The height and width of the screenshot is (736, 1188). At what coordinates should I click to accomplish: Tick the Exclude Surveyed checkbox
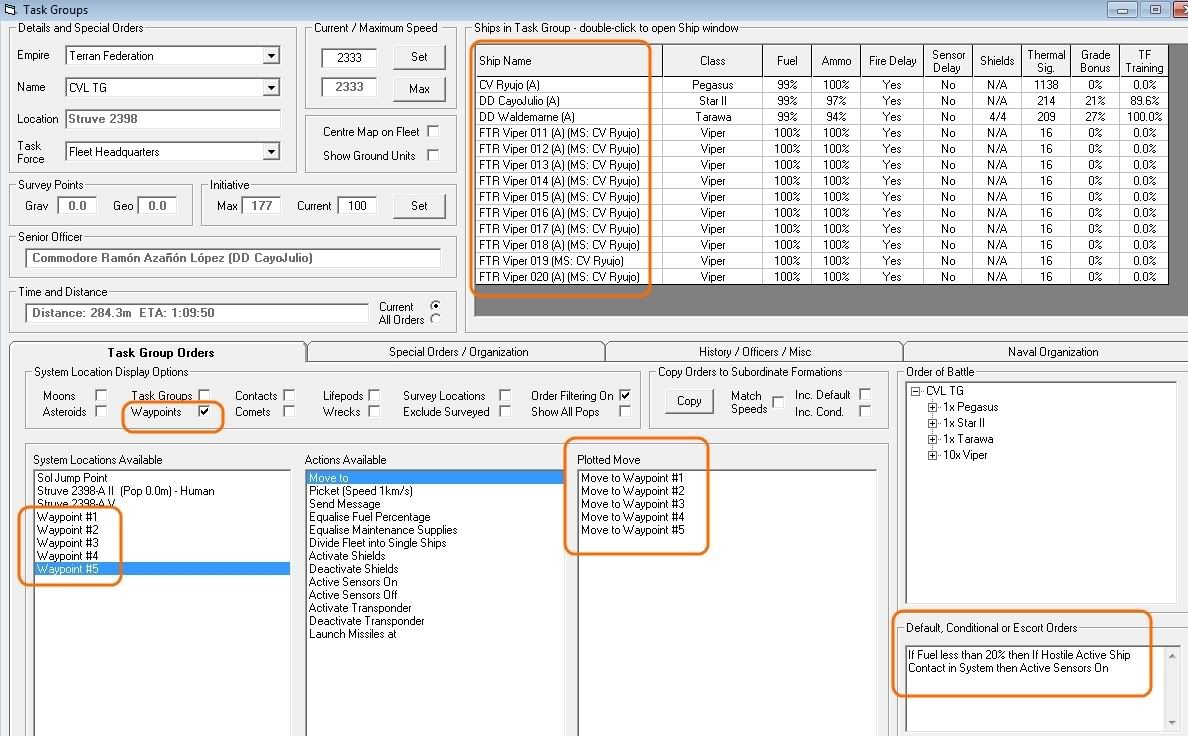505,411
